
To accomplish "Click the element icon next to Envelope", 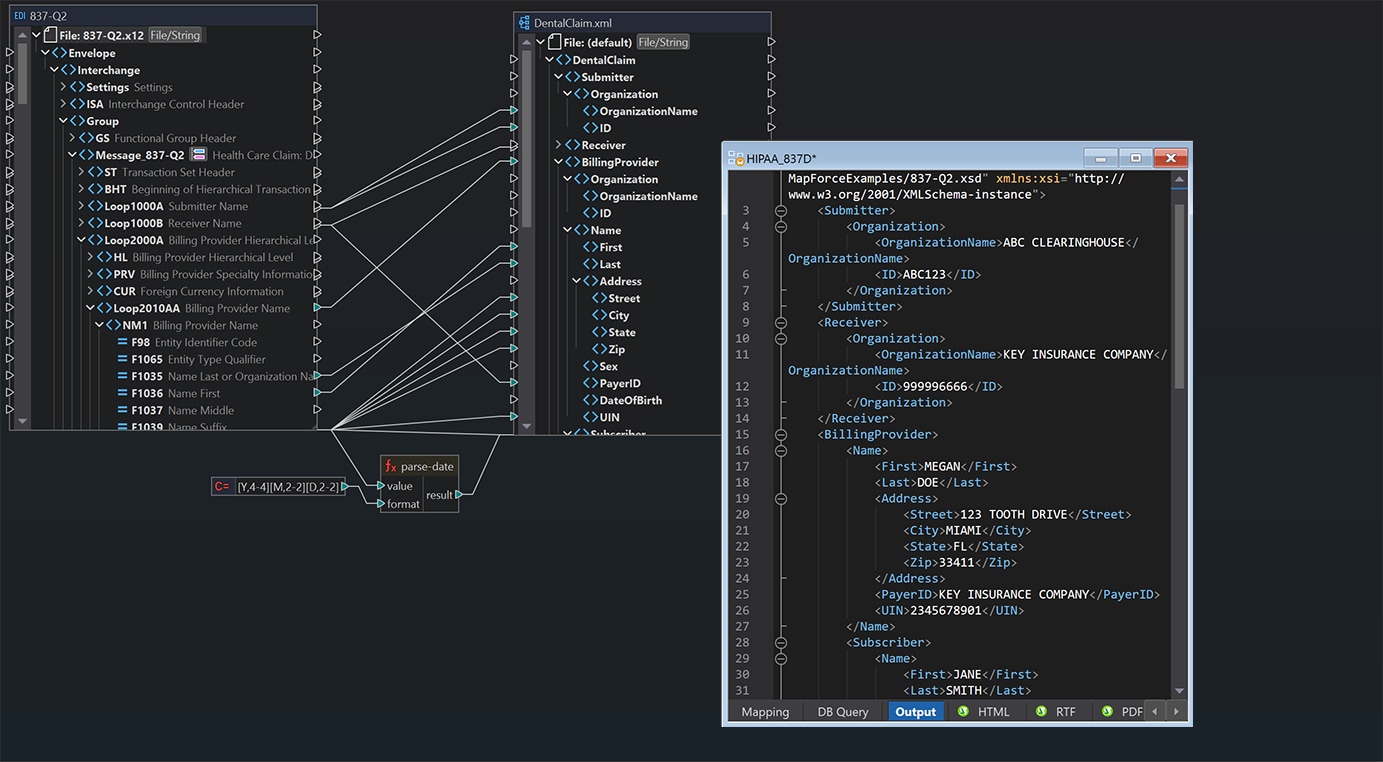I will click(59, 53).
